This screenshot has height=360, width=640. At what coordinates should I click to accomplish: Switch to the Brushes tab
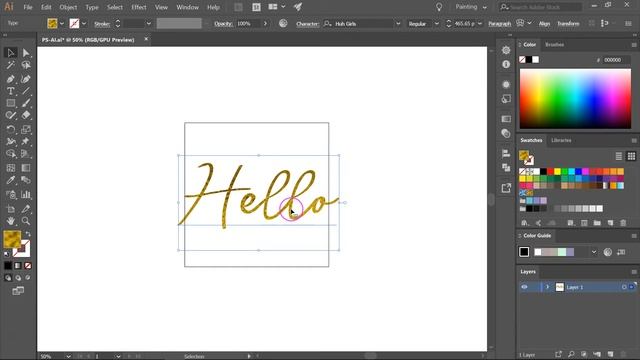coord(554,44)
